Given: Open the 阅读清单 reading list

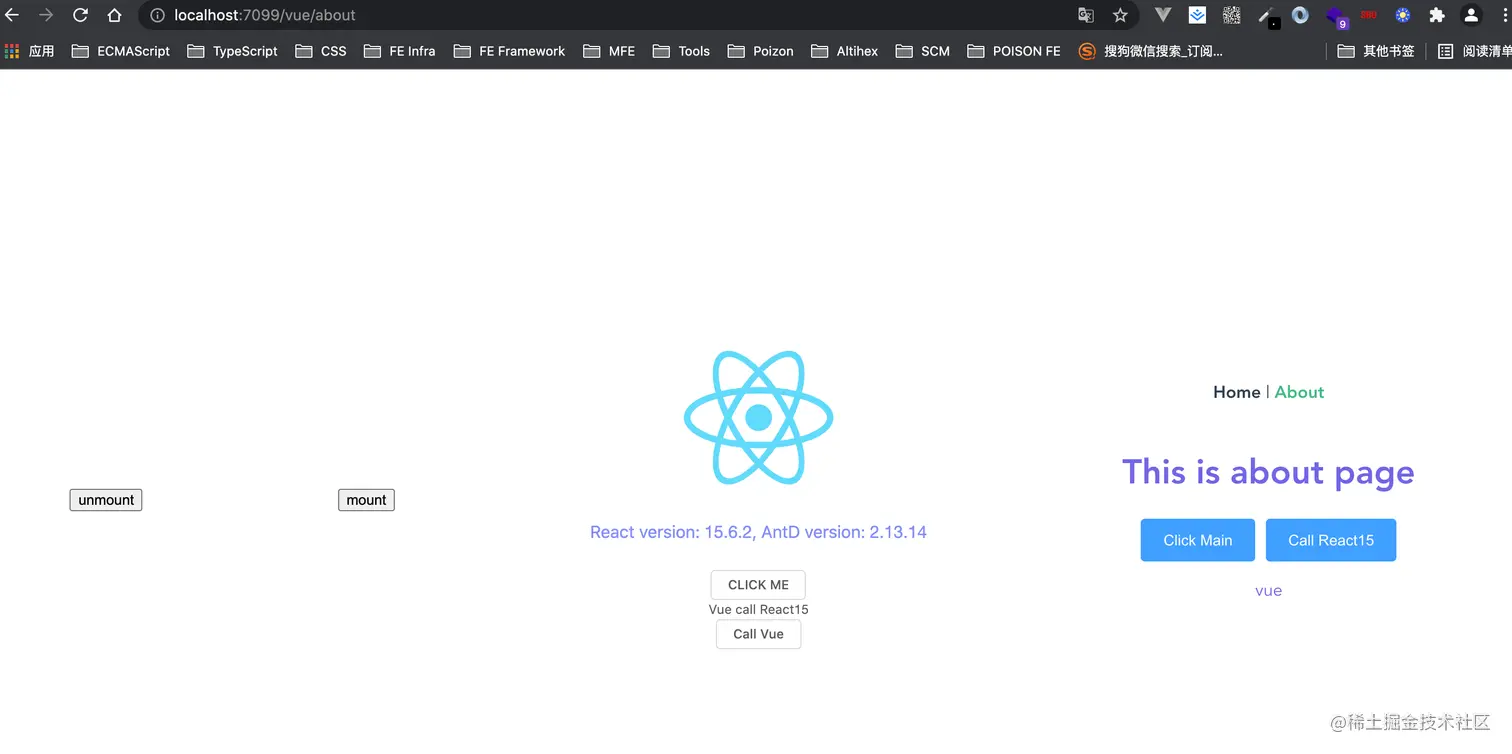Looking at the screenshot, I should (1474, 51).
